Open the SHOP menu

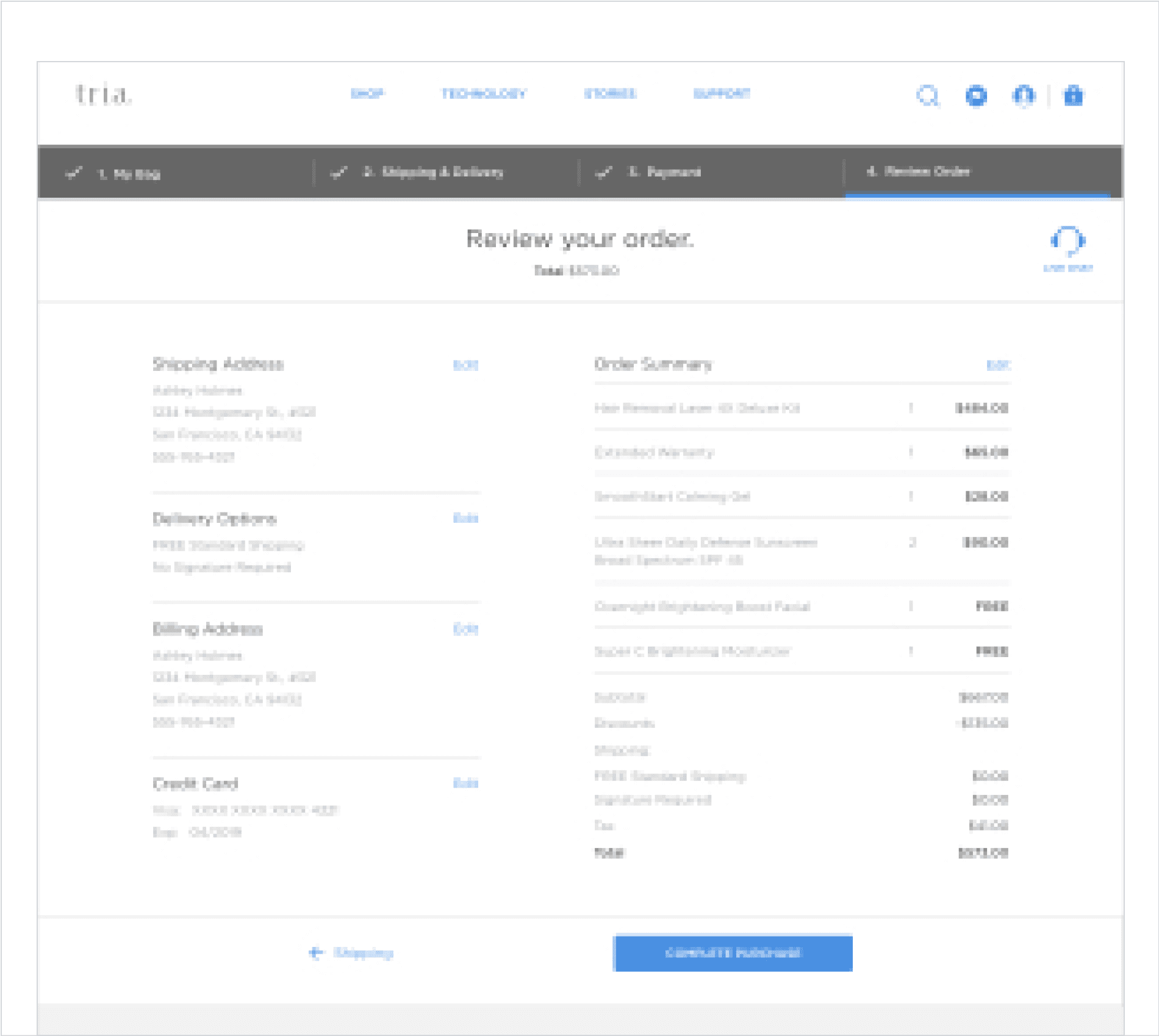pyautogui.click(x=367, y=93)
